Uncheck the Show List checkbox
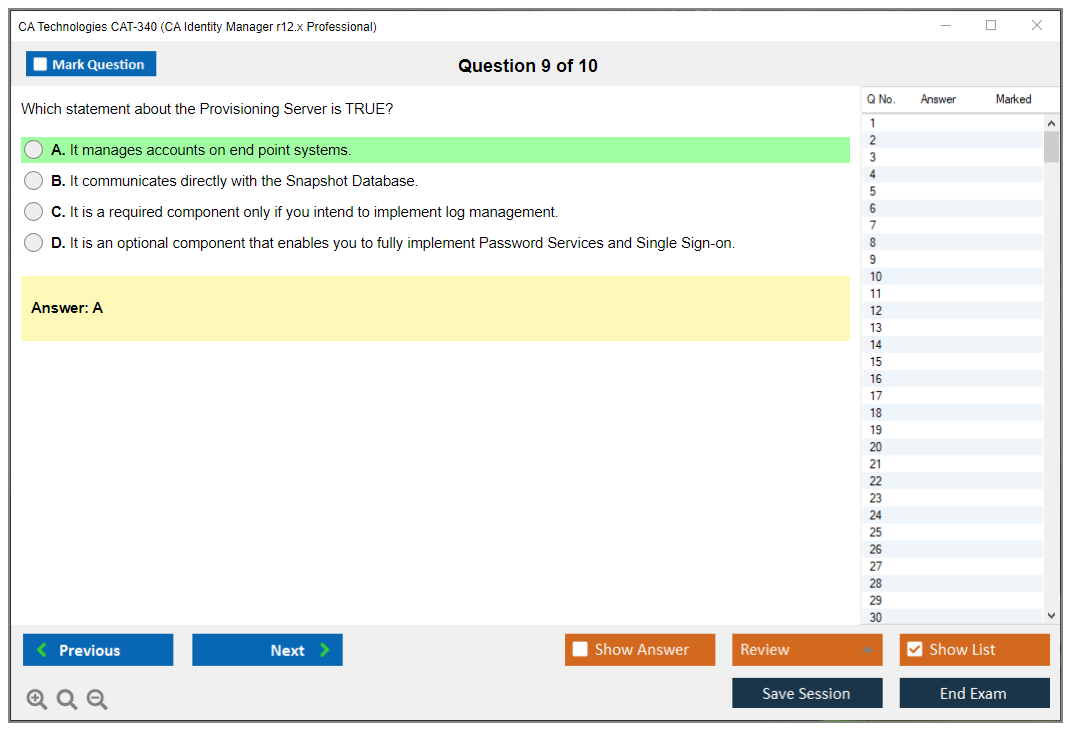1075x735 pixels. tap(914, 650)
